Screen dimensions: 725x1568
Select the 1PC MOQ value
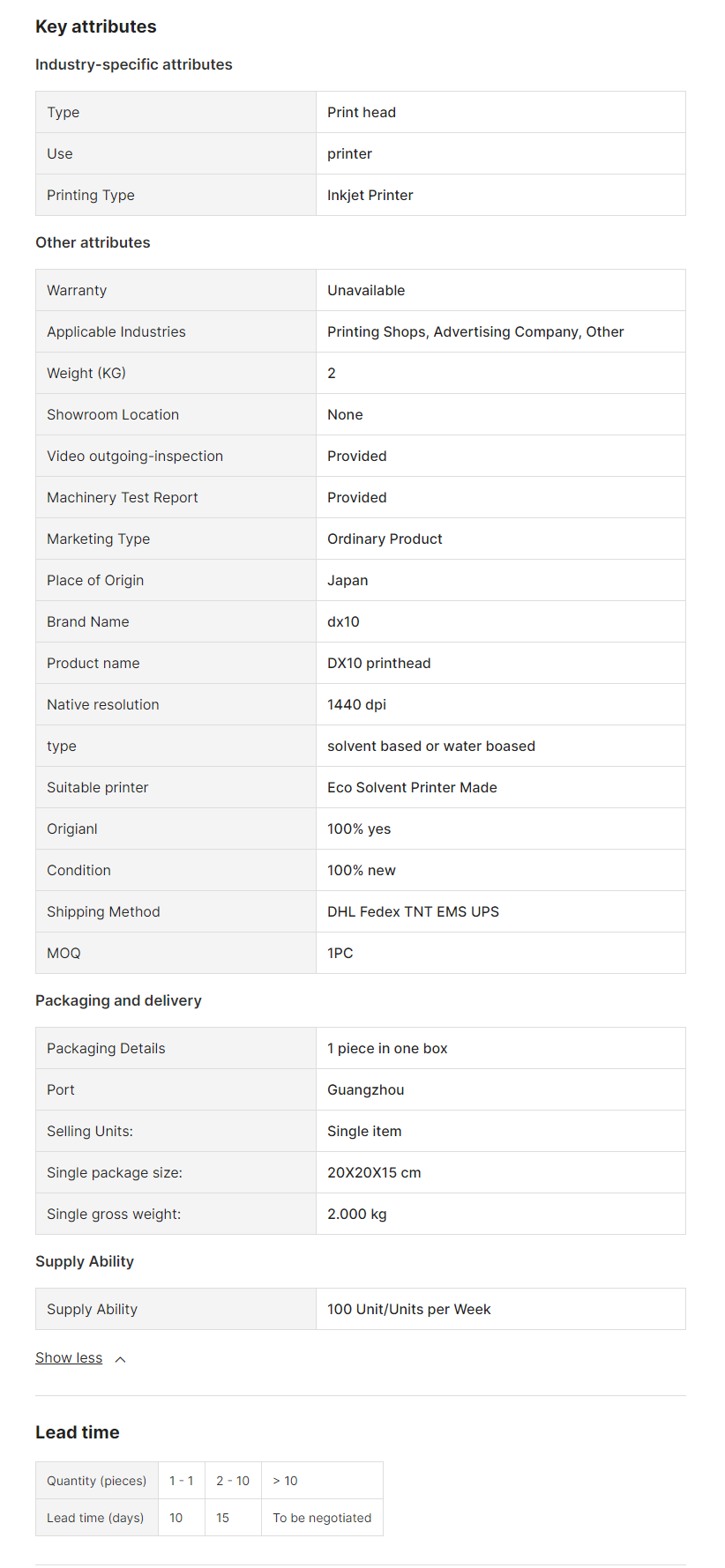pos(340,953)
